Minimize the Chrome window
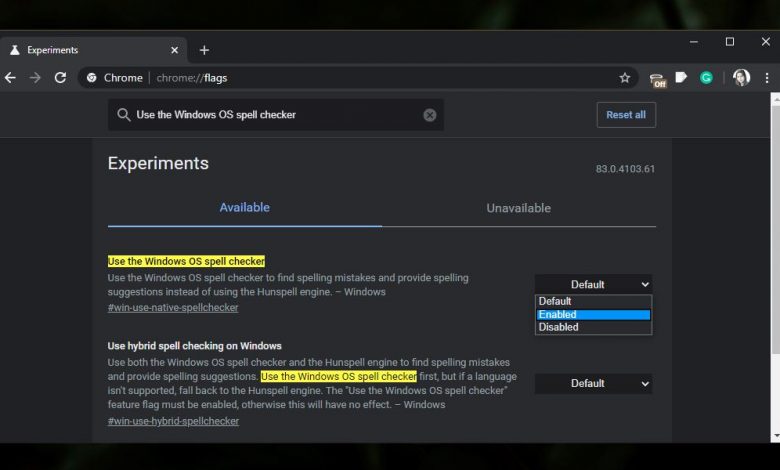Viewport: 780px width, 470px height. tap(693, 42)
